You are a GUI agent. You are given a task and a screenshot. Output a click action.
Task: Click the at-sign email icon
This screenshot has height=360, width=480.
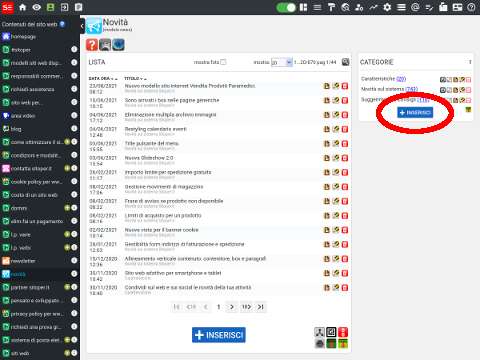pos(415,7)
